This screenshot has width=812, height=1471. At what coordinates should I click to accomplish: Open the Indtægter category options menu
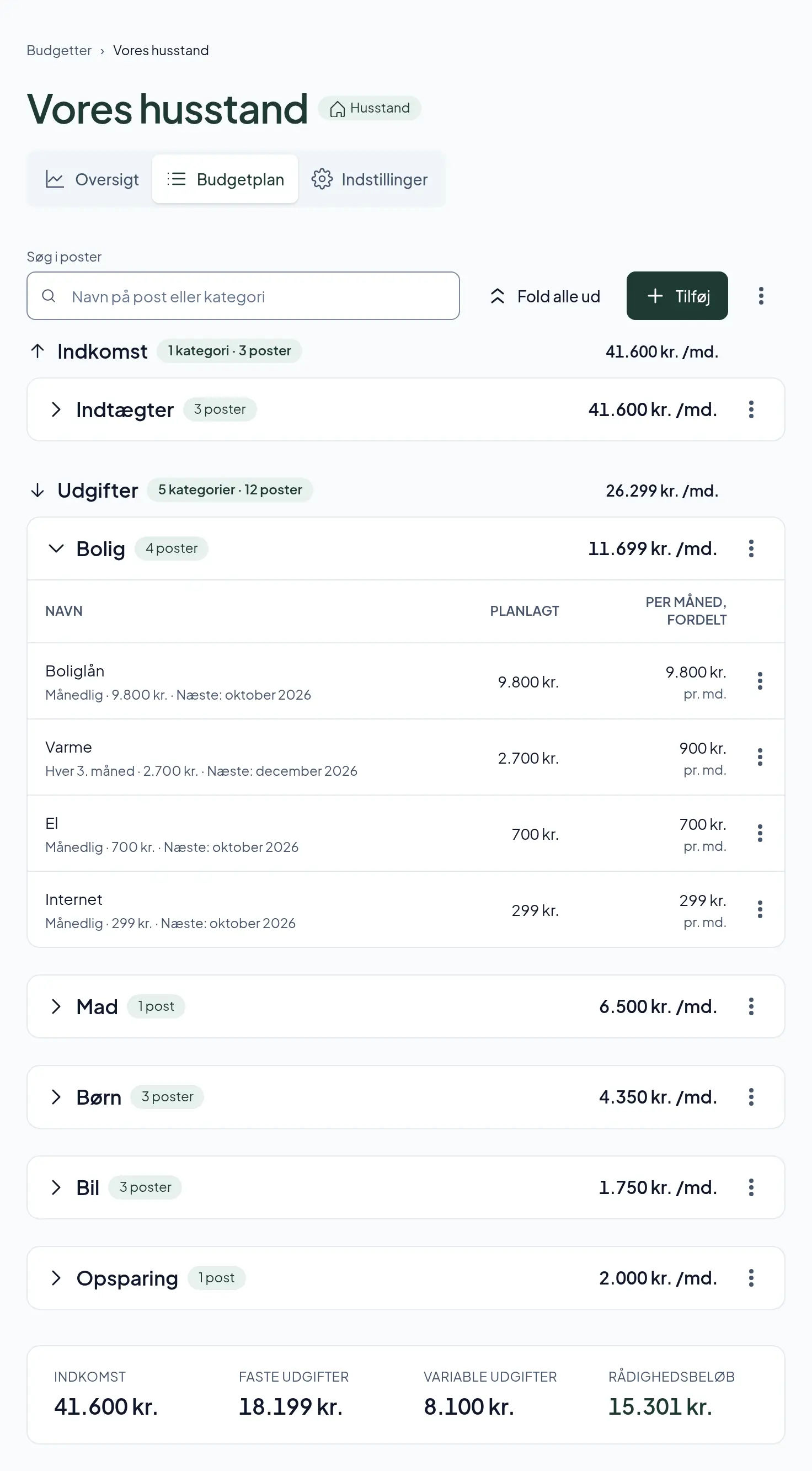point(751,409)
